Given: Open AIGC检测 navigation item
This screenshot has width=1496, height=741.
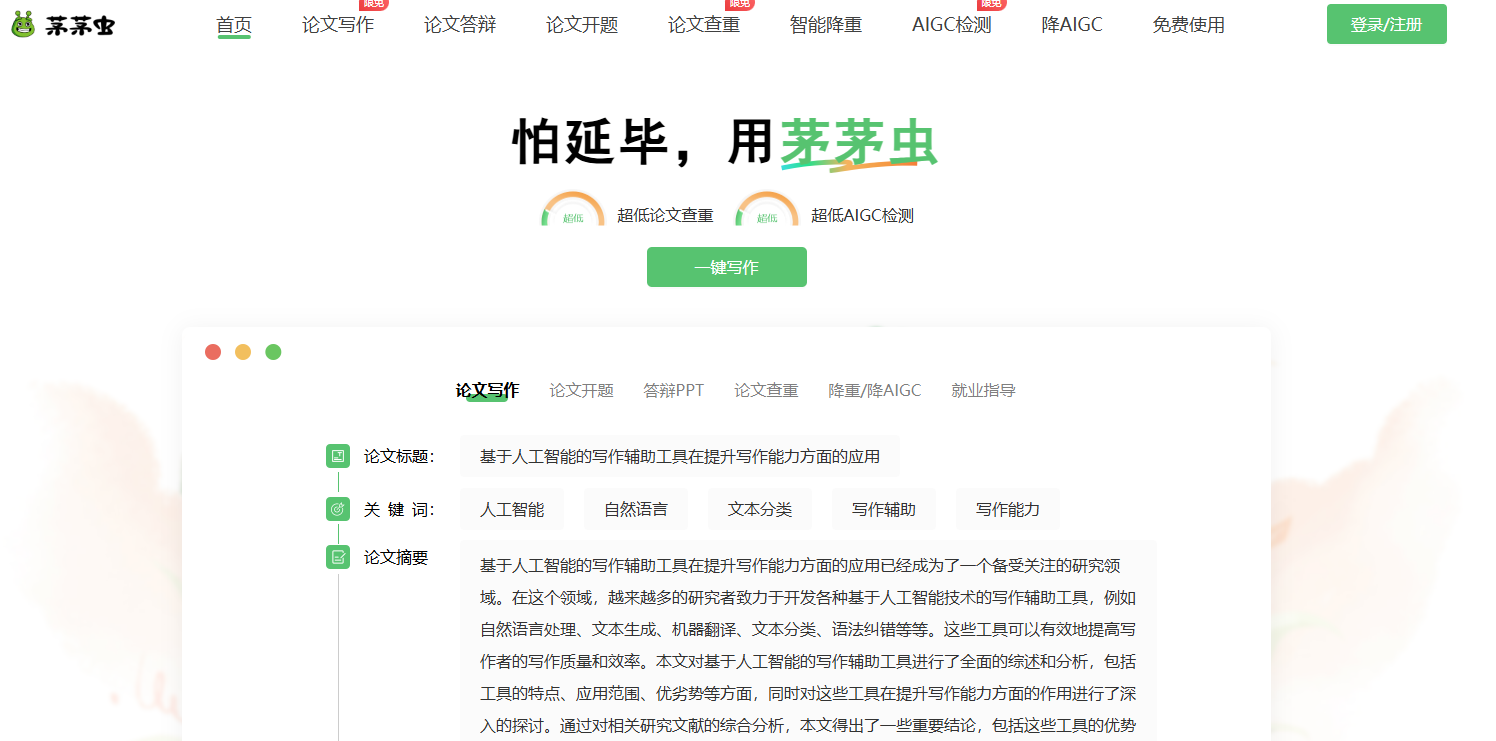Looking at the screenshot, I should click(952, 25).
